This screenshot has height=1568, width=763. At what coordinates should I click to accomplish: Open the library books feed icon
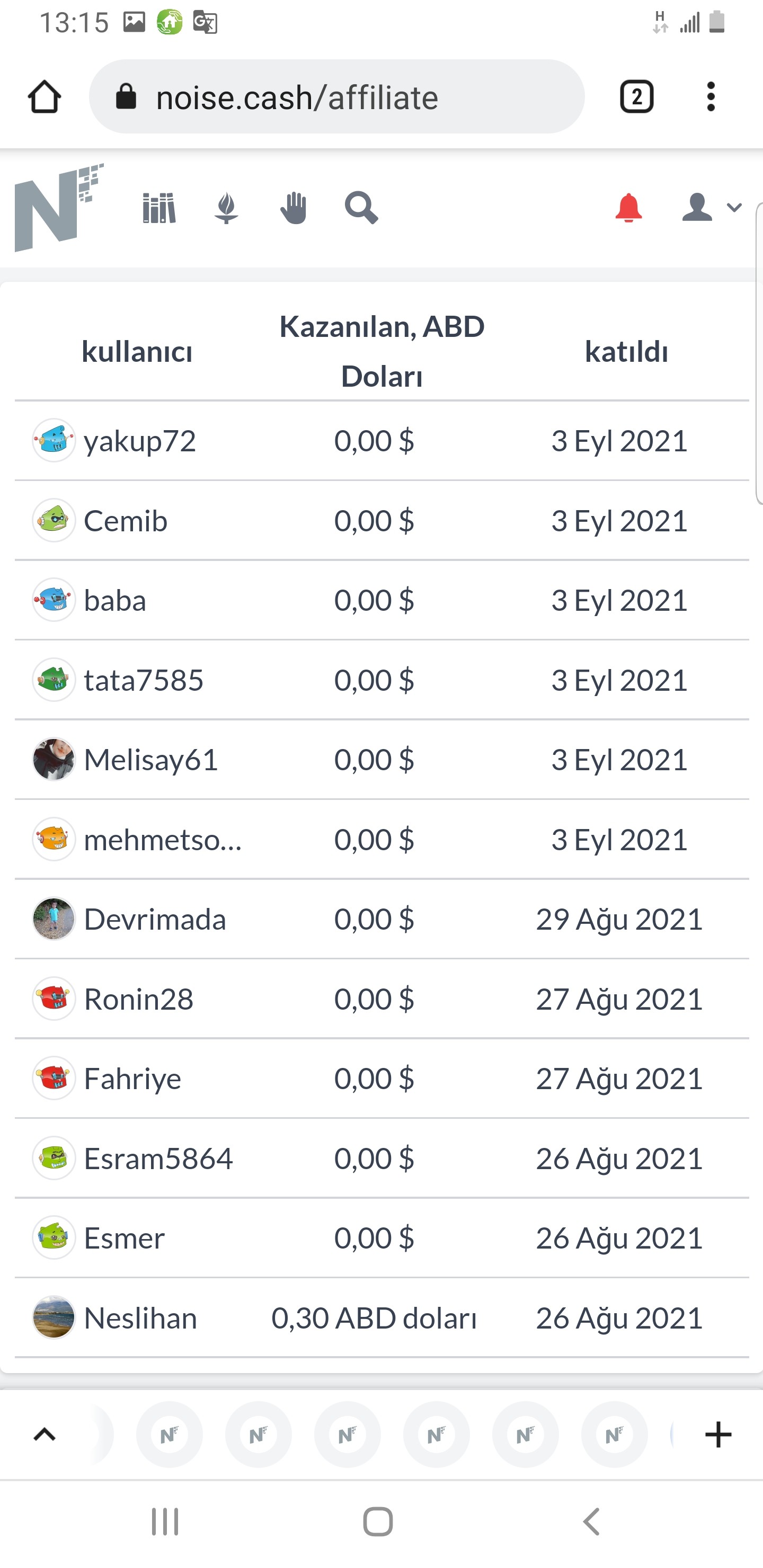[x=159, y=208]
